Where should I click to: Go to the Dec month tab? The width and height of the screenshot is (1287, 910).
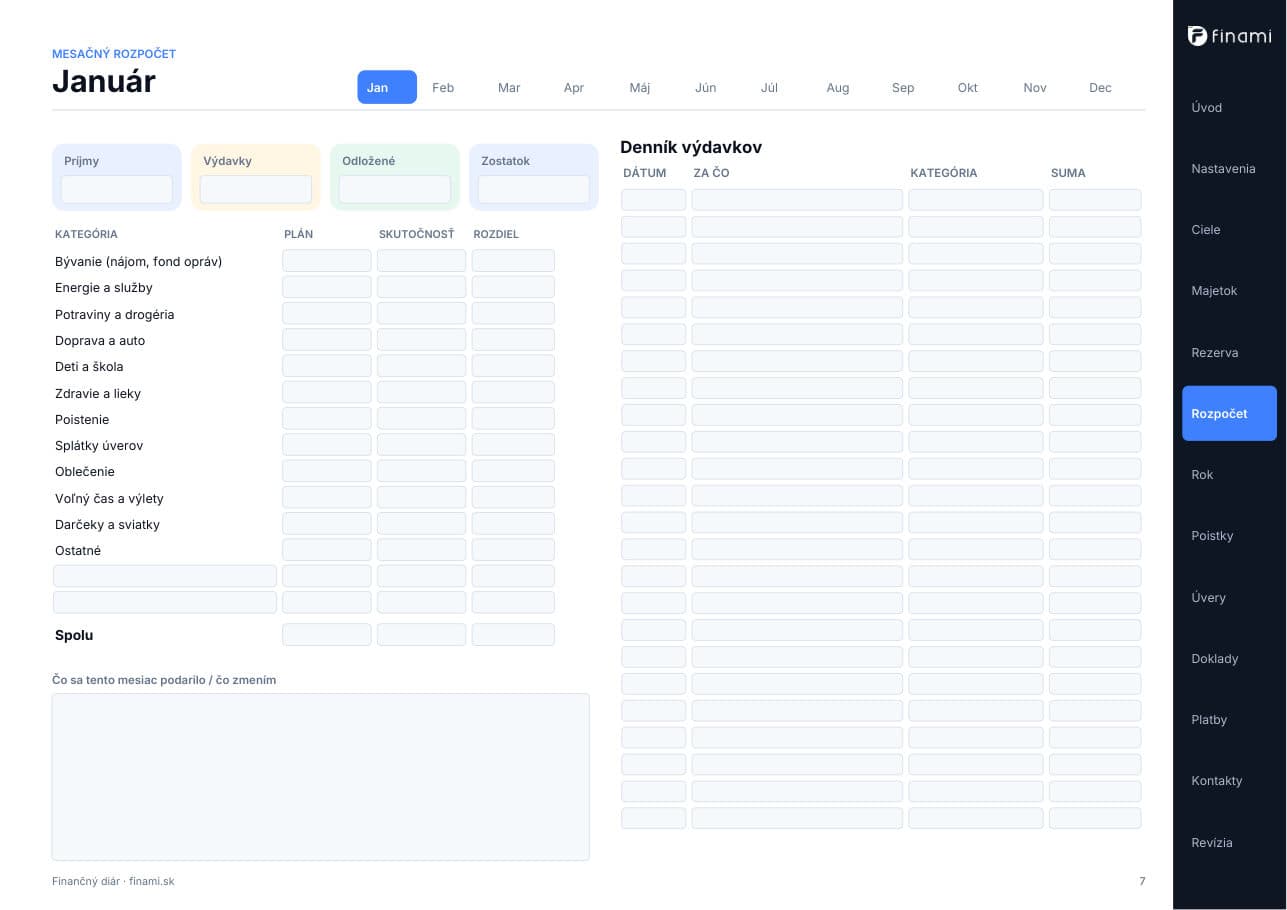[1100, 87]
